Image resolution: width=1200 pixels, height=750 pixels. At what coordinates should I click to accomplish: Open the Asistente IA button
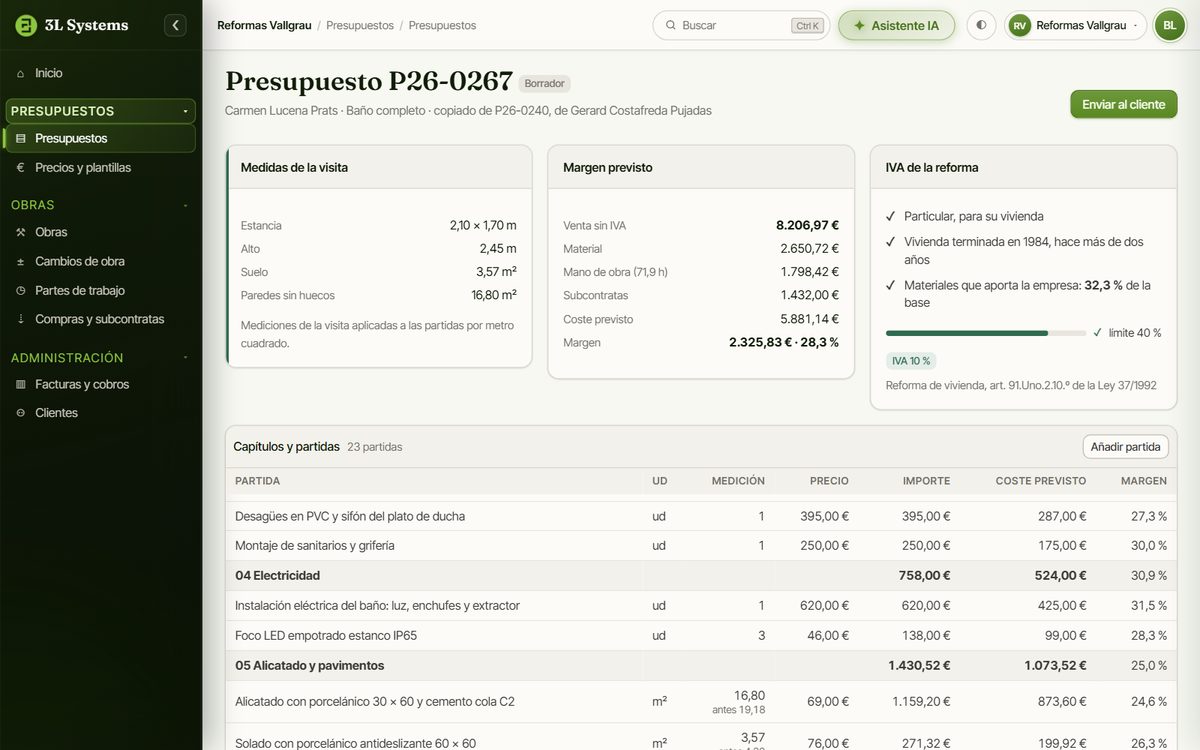point(897,25)
